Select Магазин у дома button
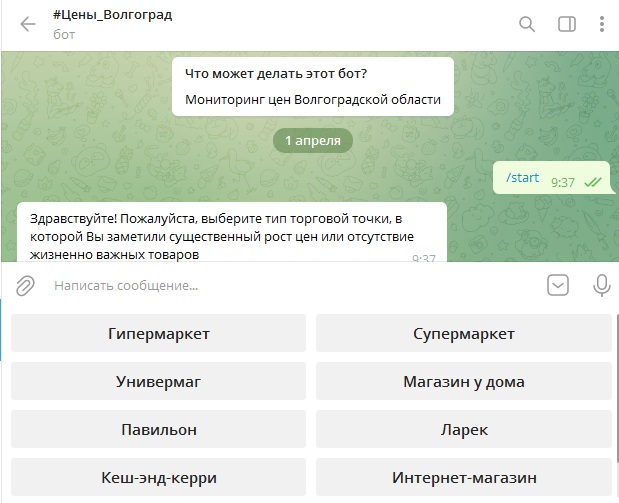The width and height of the screenshot is (619, 503). click(463, 382)
